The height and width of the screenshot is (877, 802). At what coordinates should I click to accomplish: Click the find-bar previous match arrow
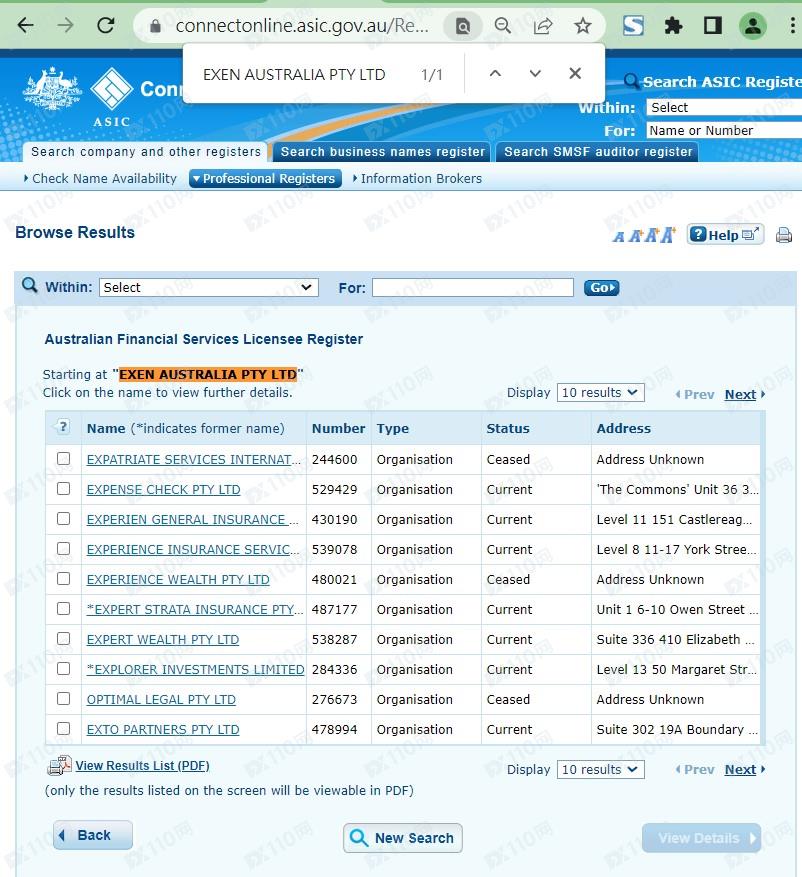click(x=495, y=74)
